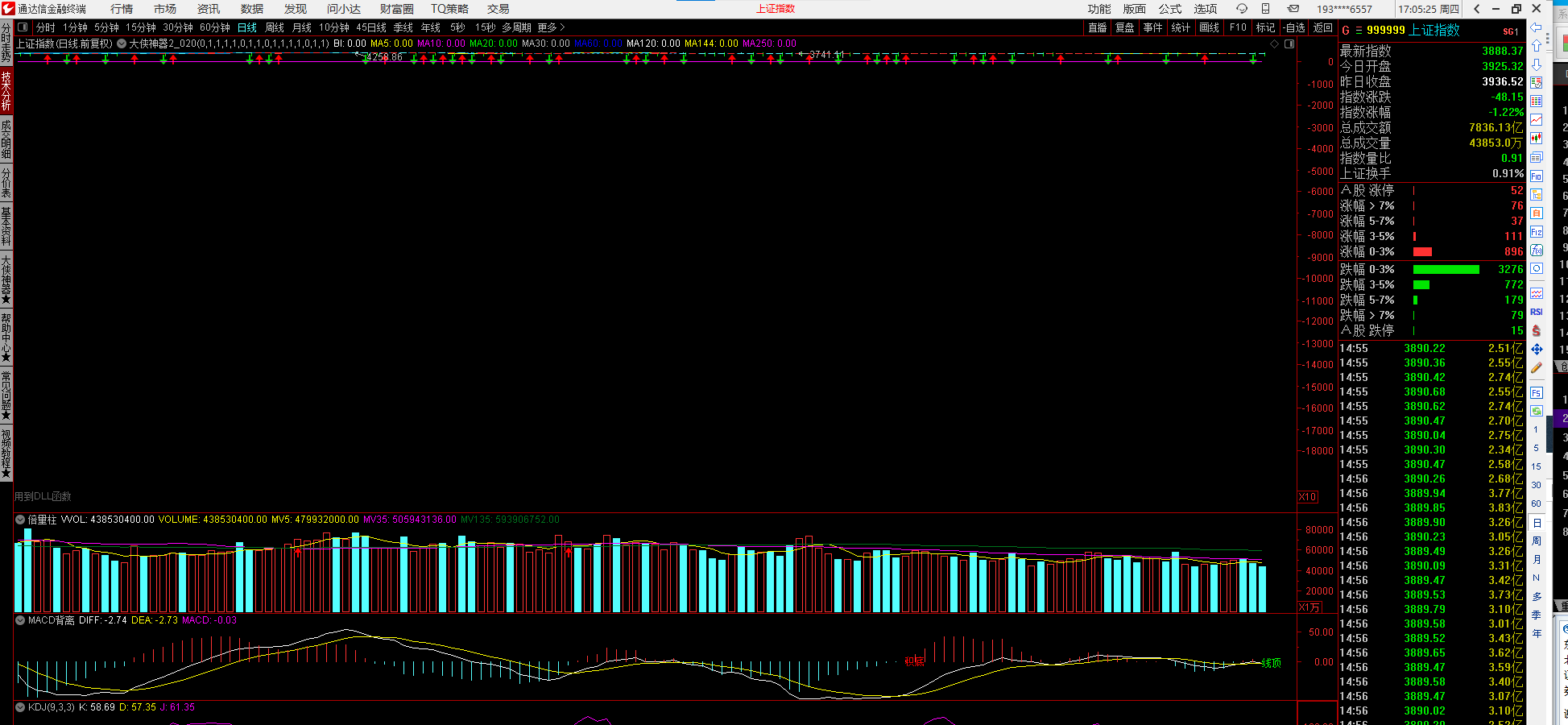This screenshot has width=1568, height=725.
Task: Click the FS icon in right toolbar
Action: [x=1537, y=392]
